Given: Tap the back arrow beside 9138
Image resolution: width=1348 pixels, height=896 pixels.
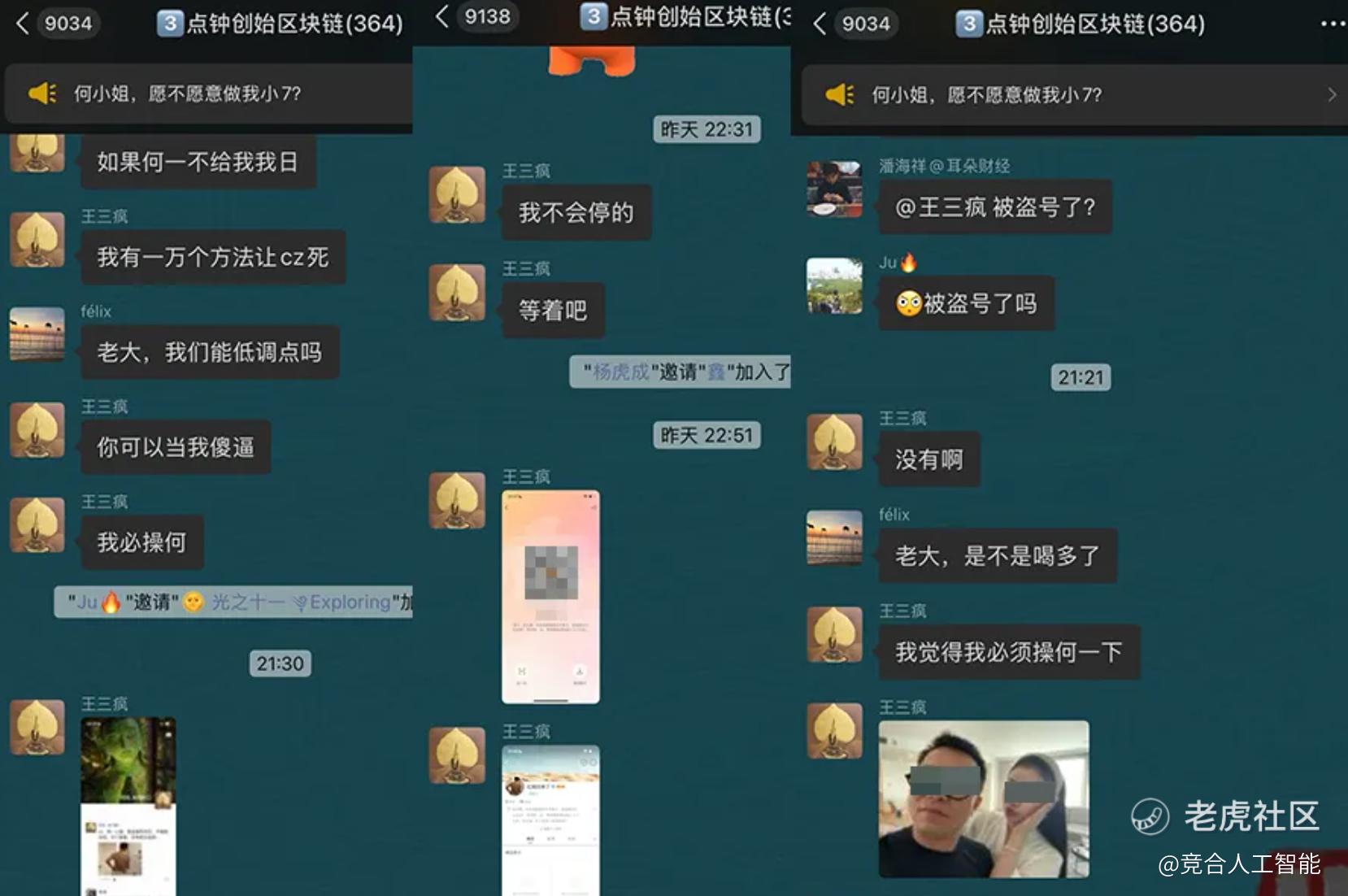Looking at the screenshot, I should pos(441,16).
